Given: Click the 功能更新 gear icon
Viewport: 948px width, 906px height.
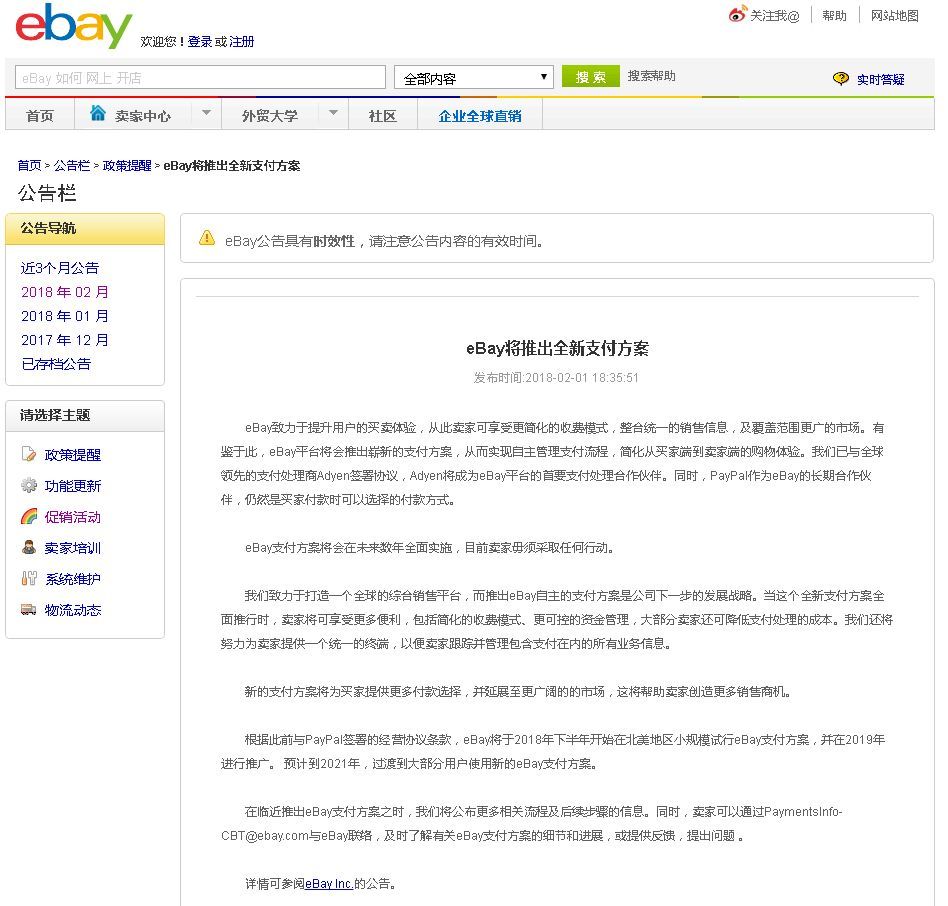Looking at the screenshot, I should 31,485.
